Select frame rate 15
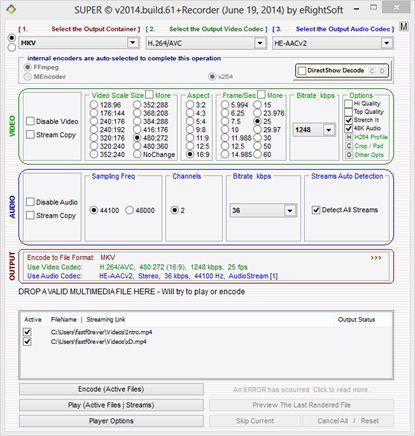415x436 pixels. [x=258, y=105]
